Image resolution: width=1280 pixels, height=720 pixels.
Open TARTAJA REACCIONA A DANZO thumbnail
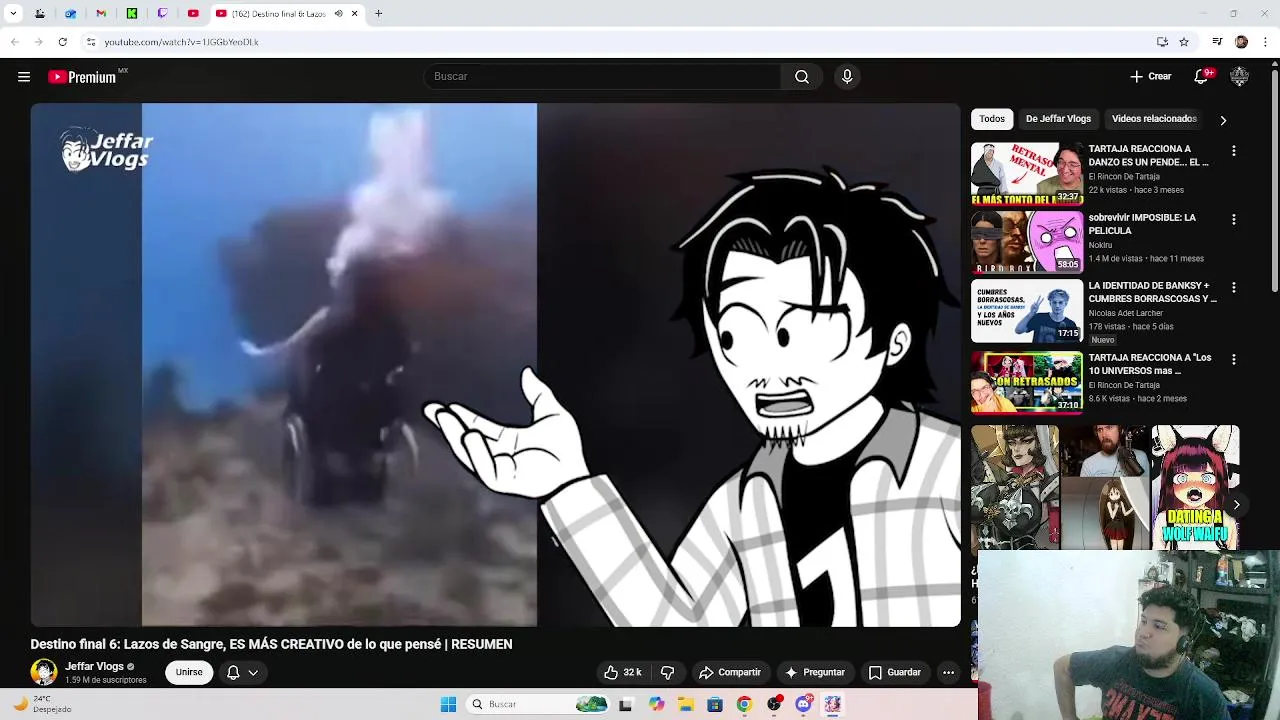[x=1027, y=174]
